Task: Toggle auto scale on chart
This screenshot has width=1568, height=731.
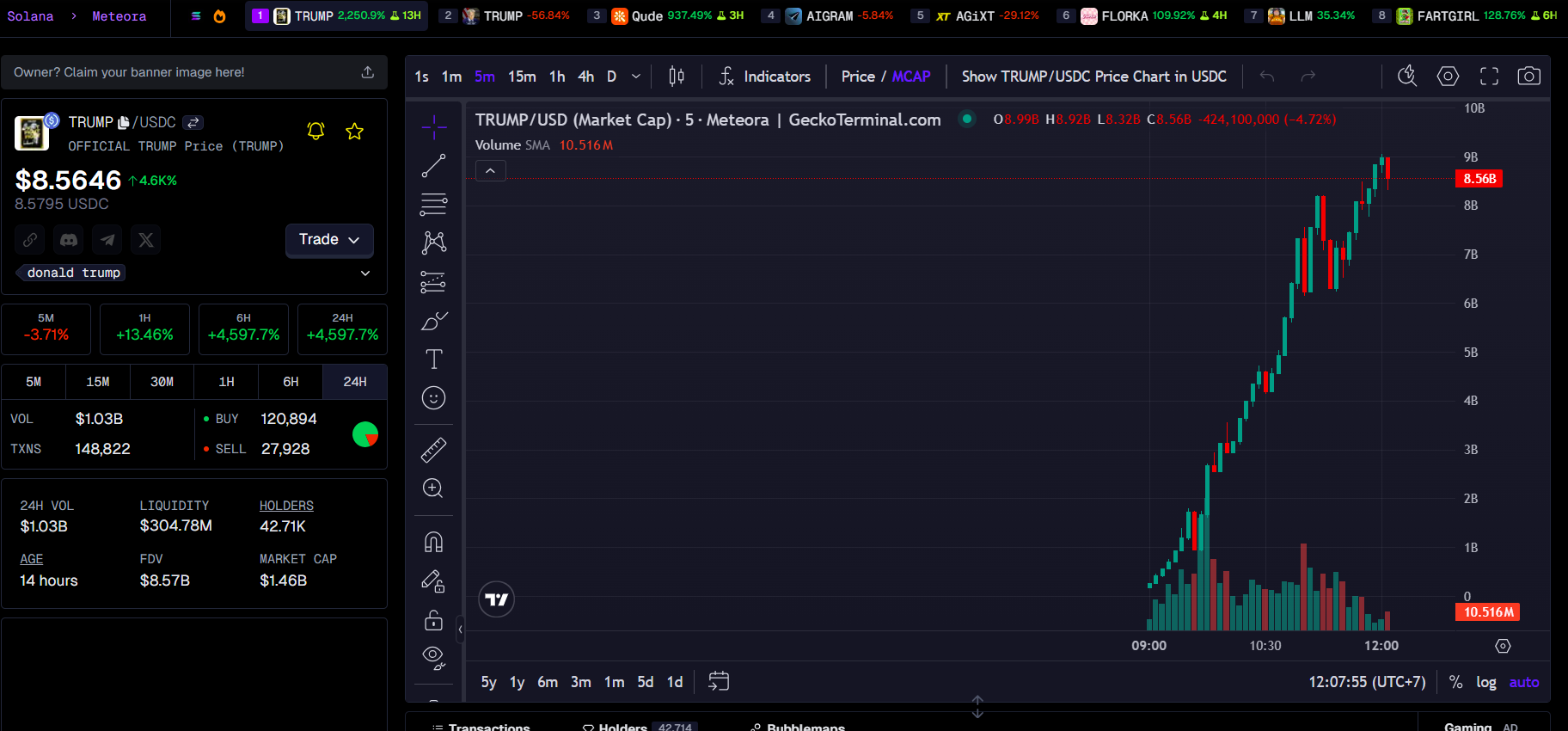Action: click(1524, 682)
